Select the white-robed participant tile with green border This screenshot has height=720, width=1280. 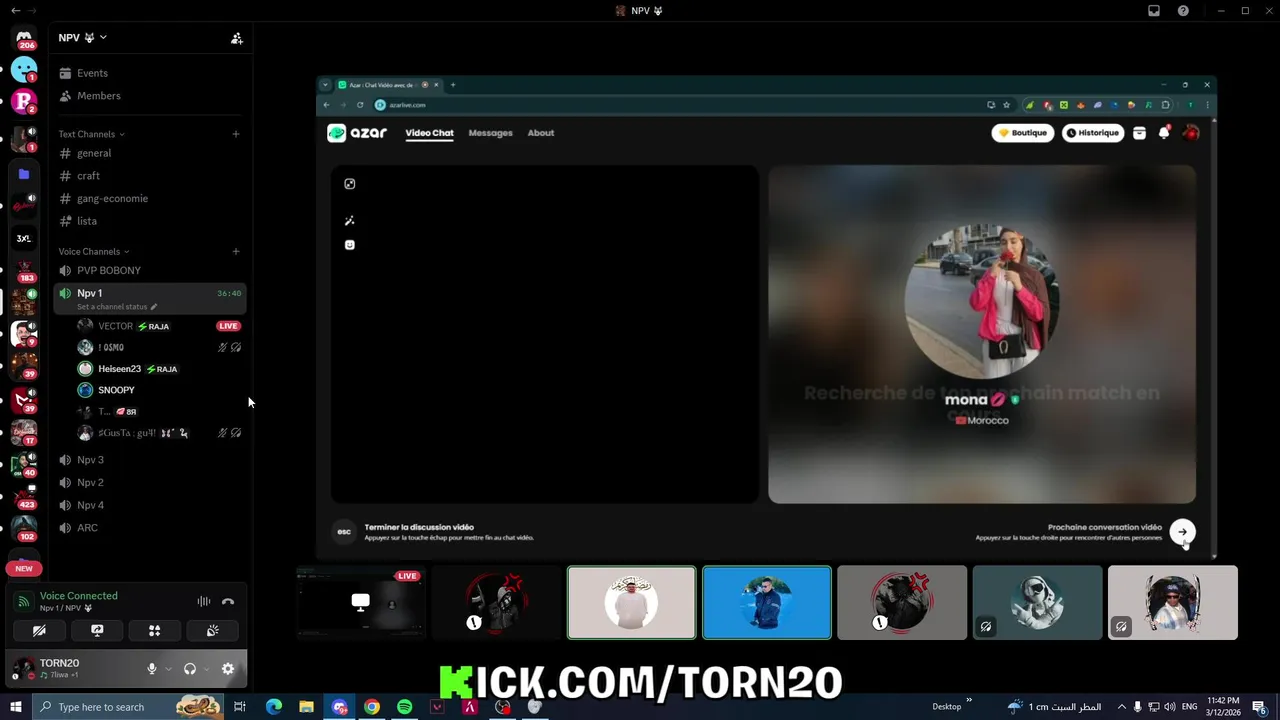632,603
